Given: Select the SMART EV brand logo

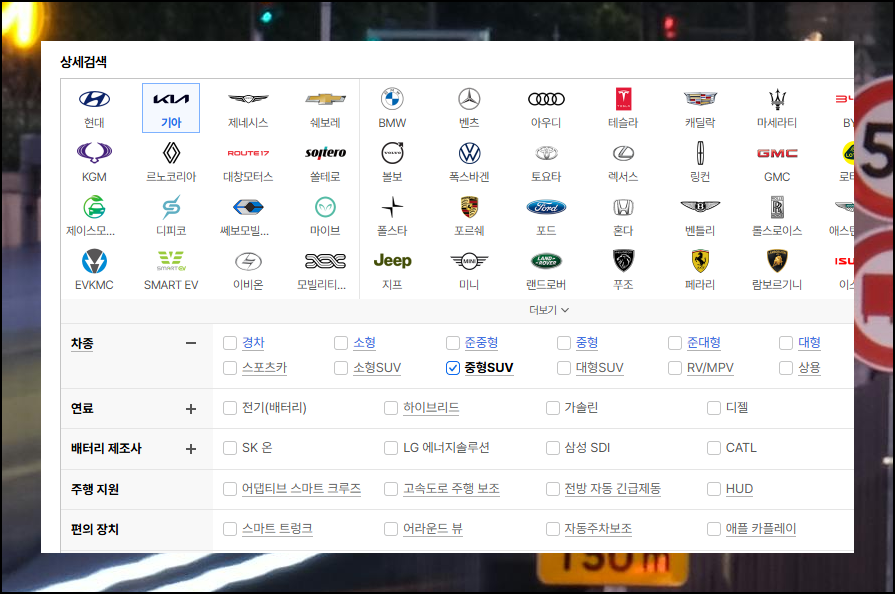Looking at the screenshot, I should [171, 261].
